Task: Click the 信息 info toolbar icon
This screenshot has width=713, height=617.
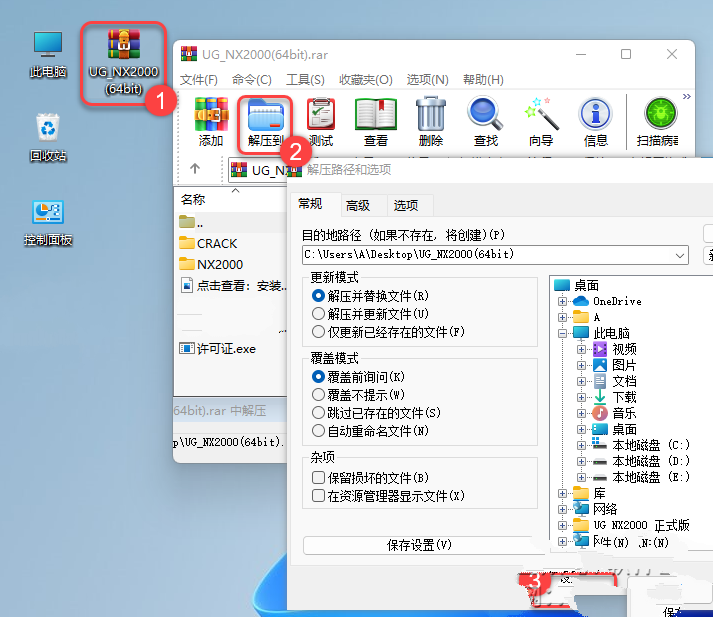Action: point(596,122)
